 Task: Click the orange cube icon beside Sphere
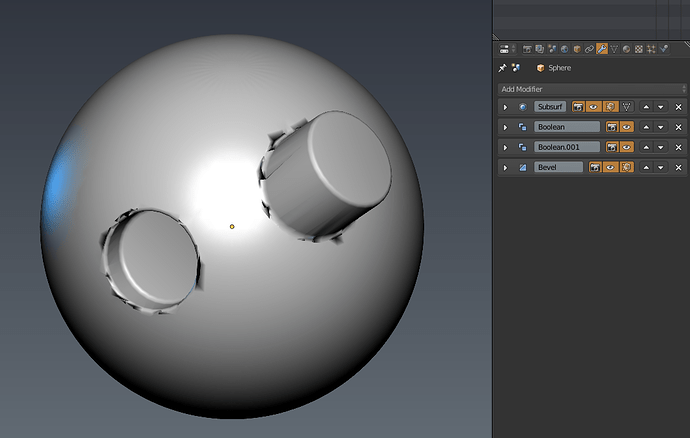[540, 68]
